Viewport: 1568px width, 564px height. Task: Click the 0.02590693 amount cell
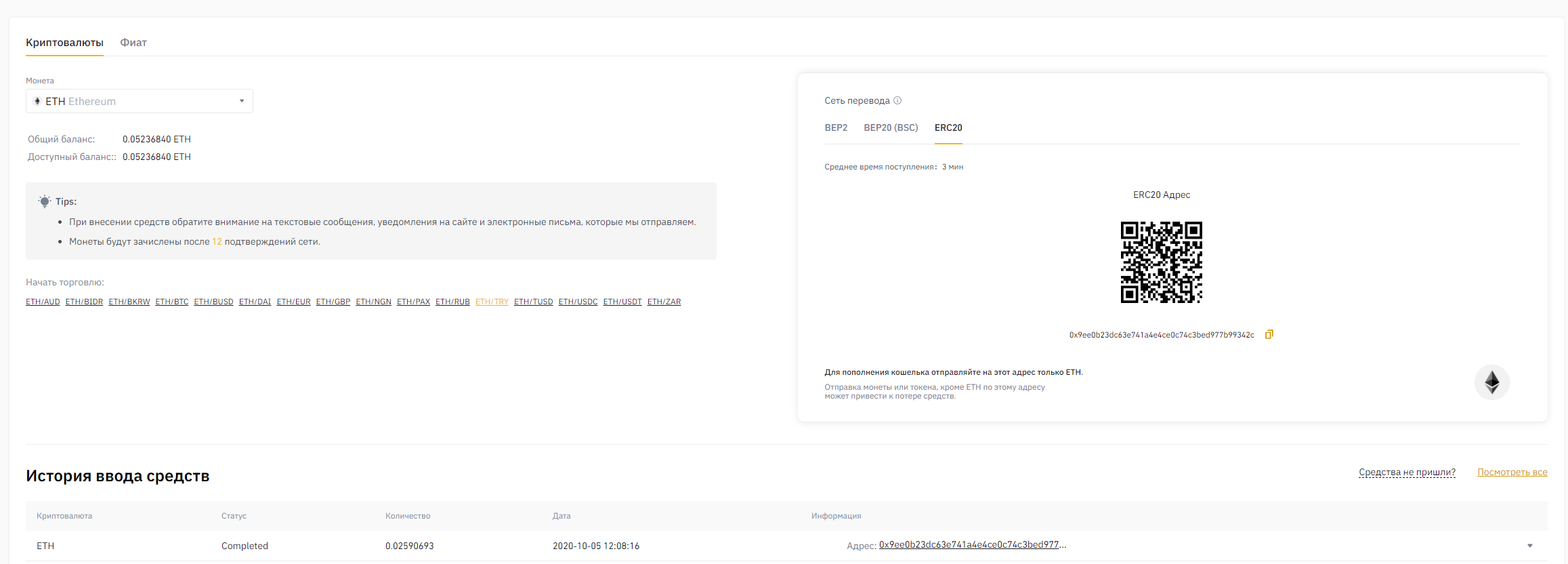410,546
